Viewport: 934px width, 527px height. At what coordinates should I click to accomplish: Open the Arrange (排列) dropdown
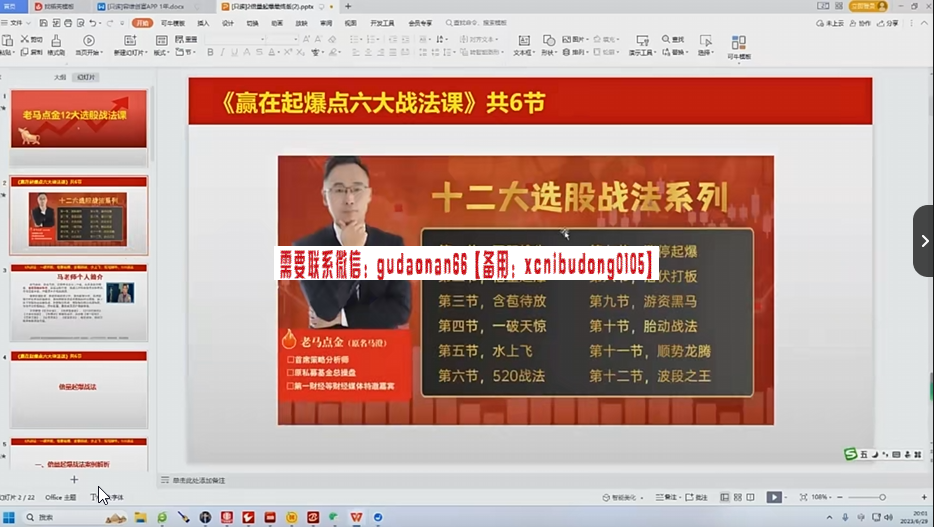coord(575,52)
